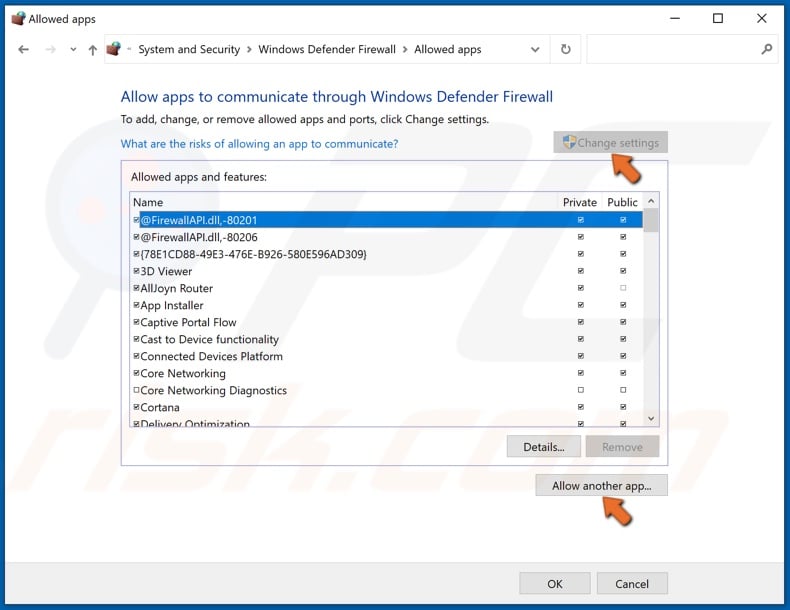790x610 pixels.
Task: Expand the address bar history dropdown
Action: pos(535,49)
